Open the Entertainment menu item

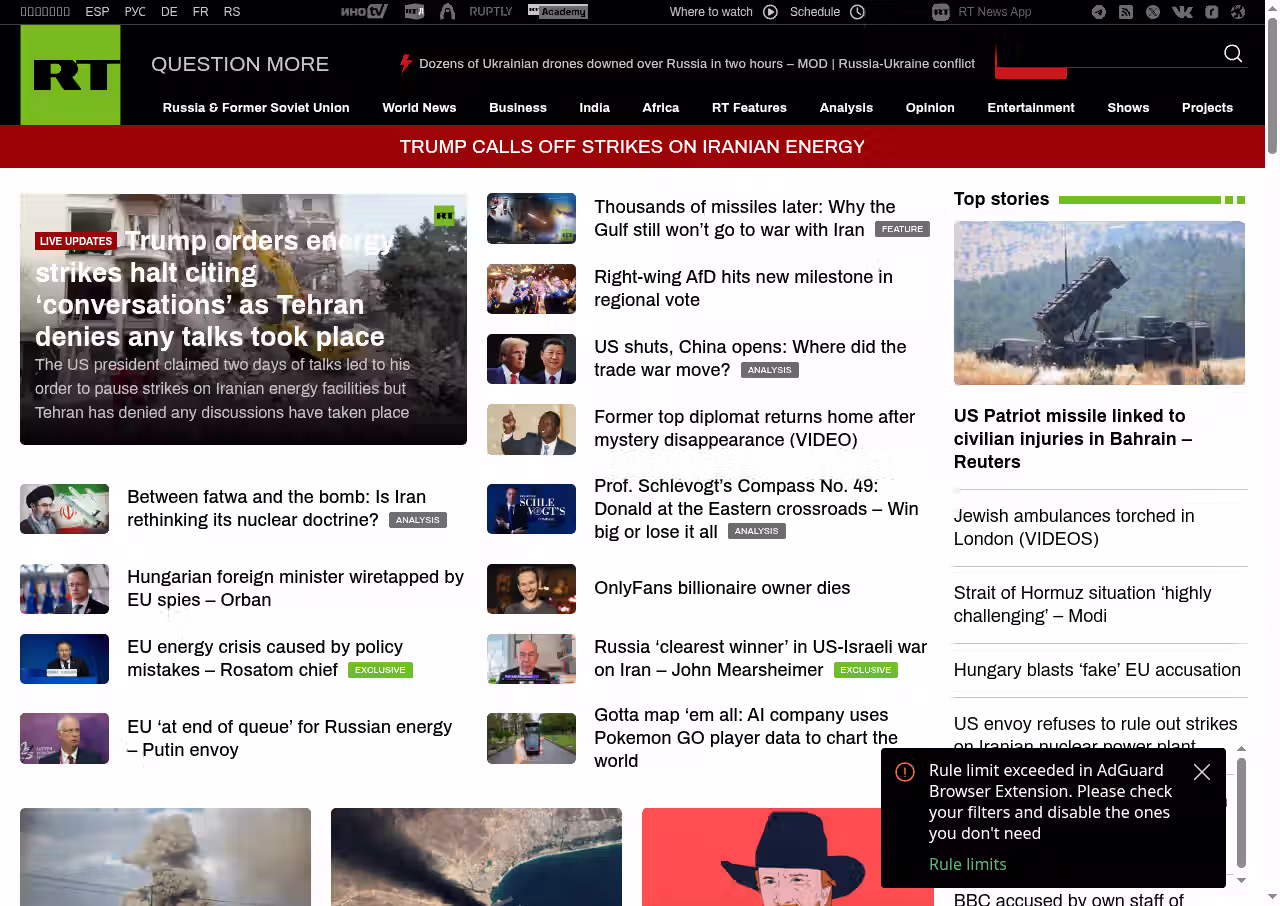click(x=1030, y=108)
